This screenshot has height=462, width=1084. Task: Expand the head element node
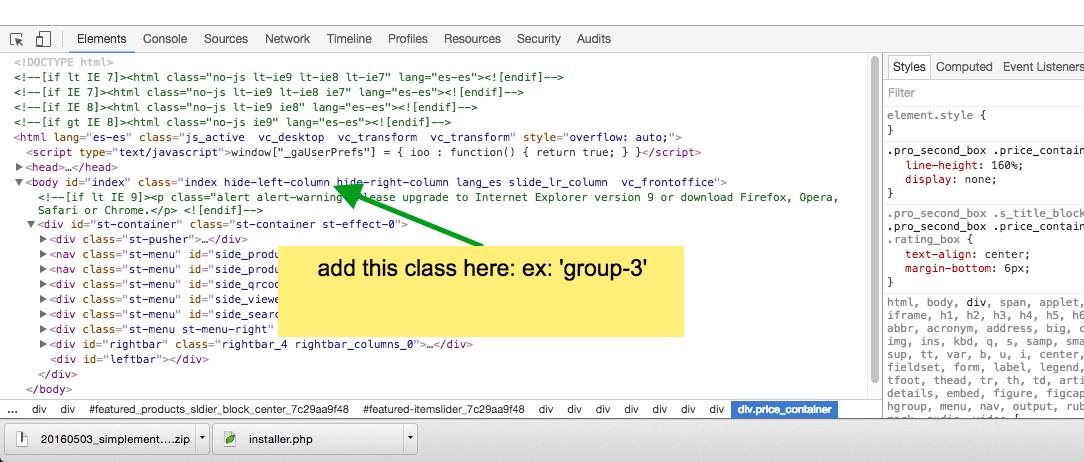19,167
